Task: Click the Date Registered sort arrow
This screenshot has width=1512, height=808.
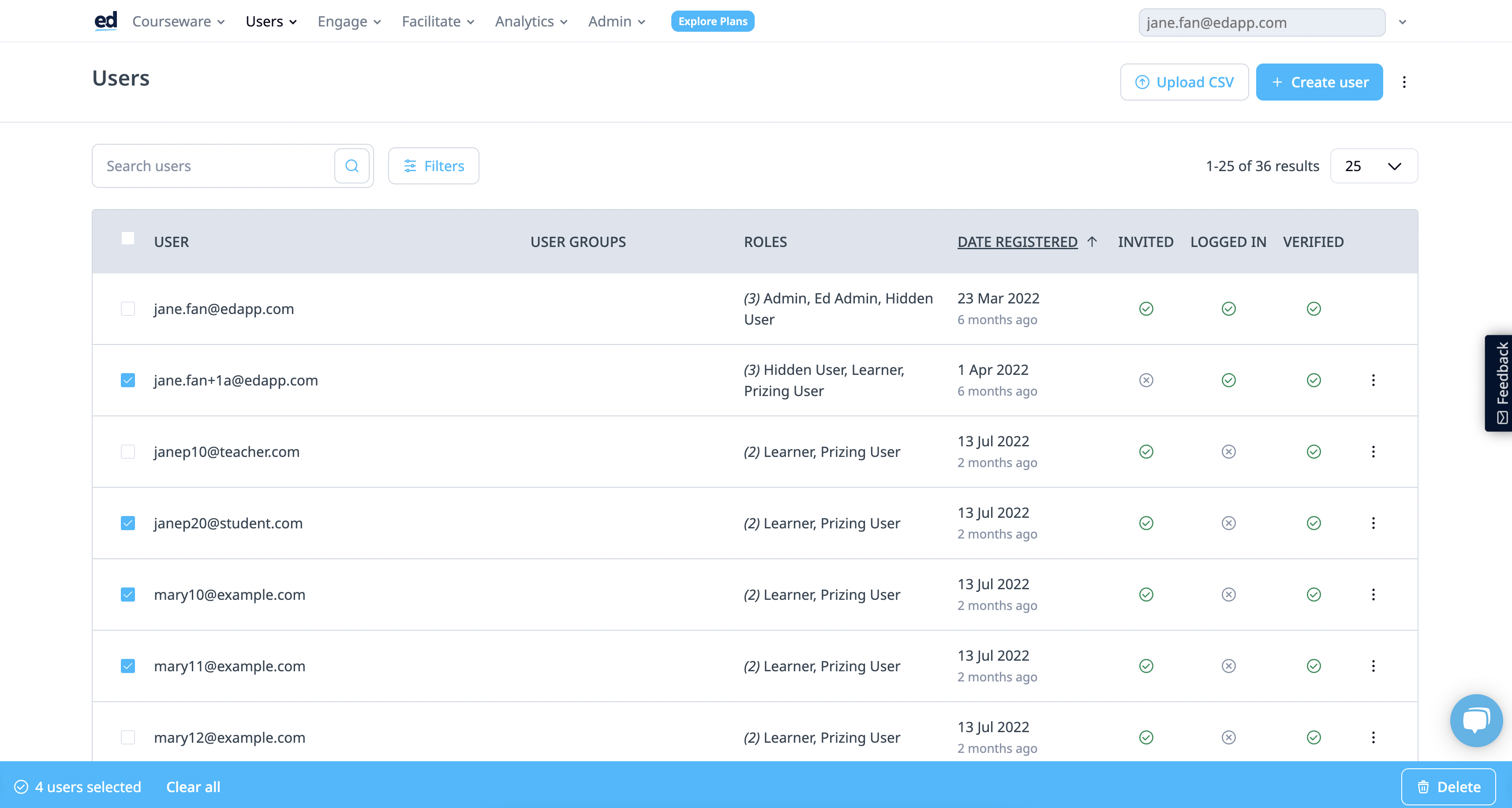Action: (1092, 242)
